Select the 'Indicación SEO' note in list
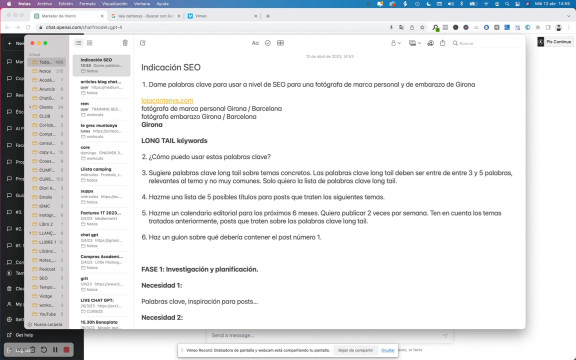Screen dimensions: 576x360 [101, 65]
